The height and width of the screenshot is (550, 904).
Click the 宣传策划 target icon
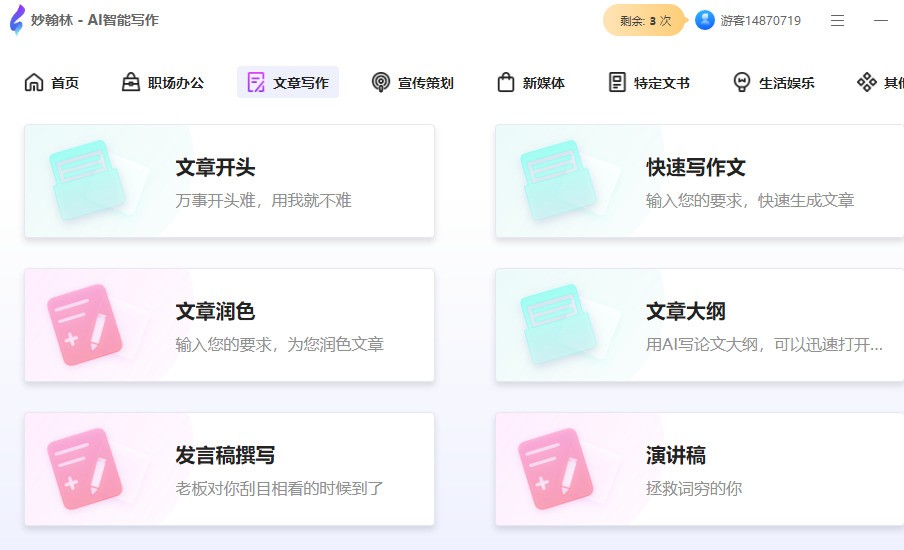pos(381,82)
